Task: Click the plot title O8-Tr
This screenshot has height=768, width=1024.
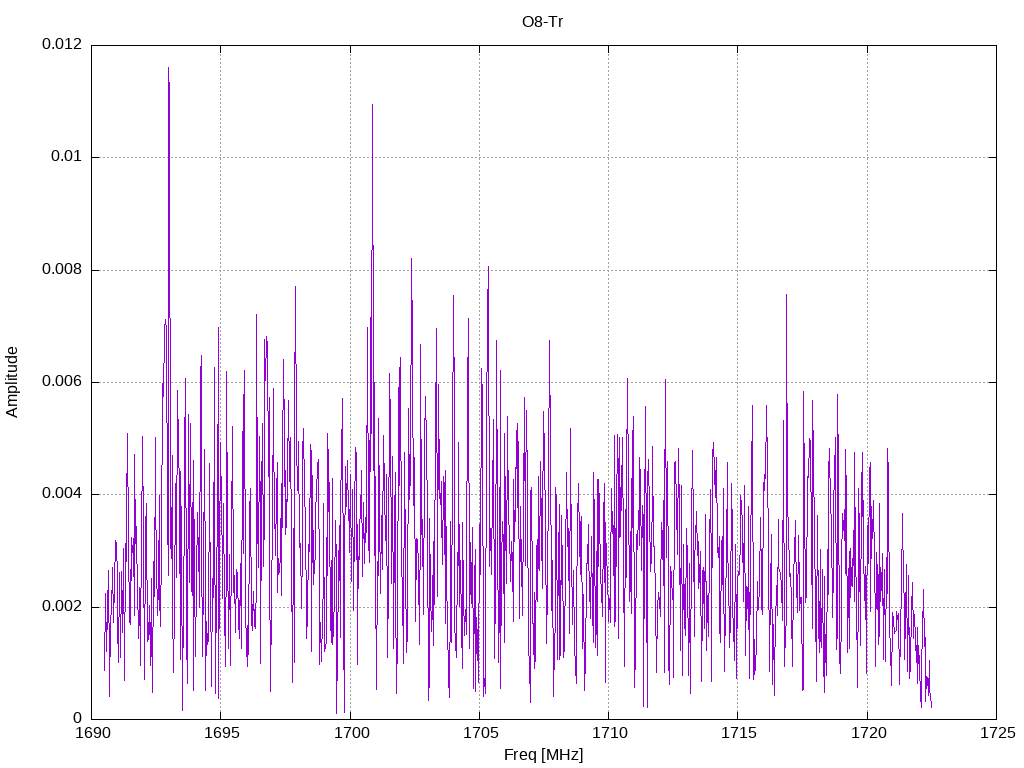Action: [542, 22]
